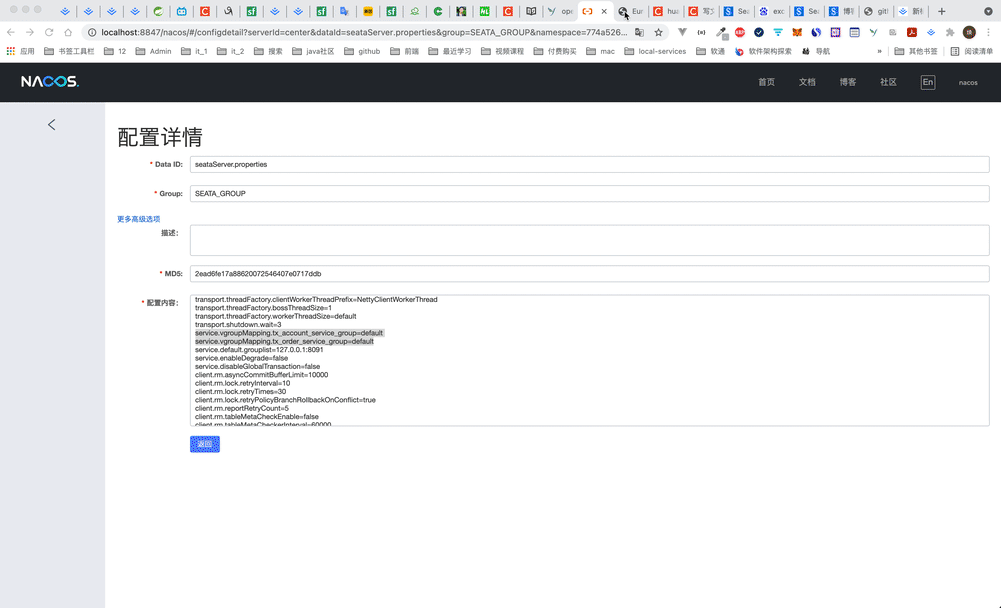The image size is (1001, 608).
Task: Open the browser home page
Action: pos(68,32)
